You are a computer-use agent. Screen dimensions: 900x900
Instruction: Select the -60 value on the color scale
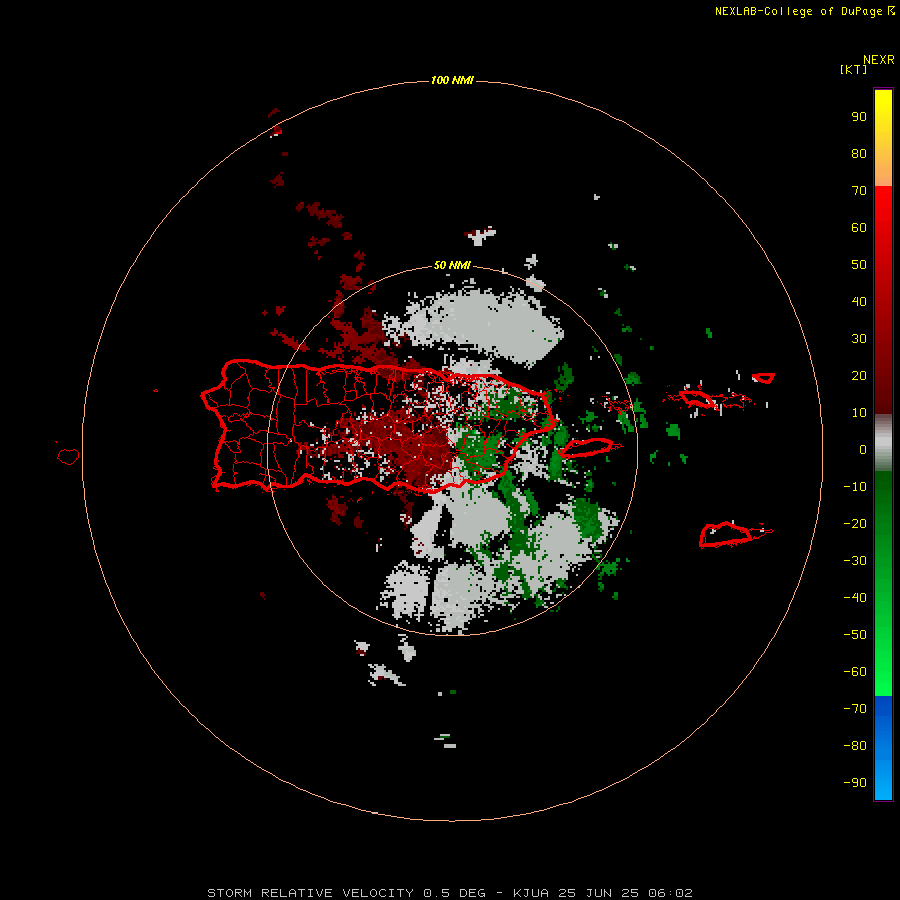coord(855,672)
